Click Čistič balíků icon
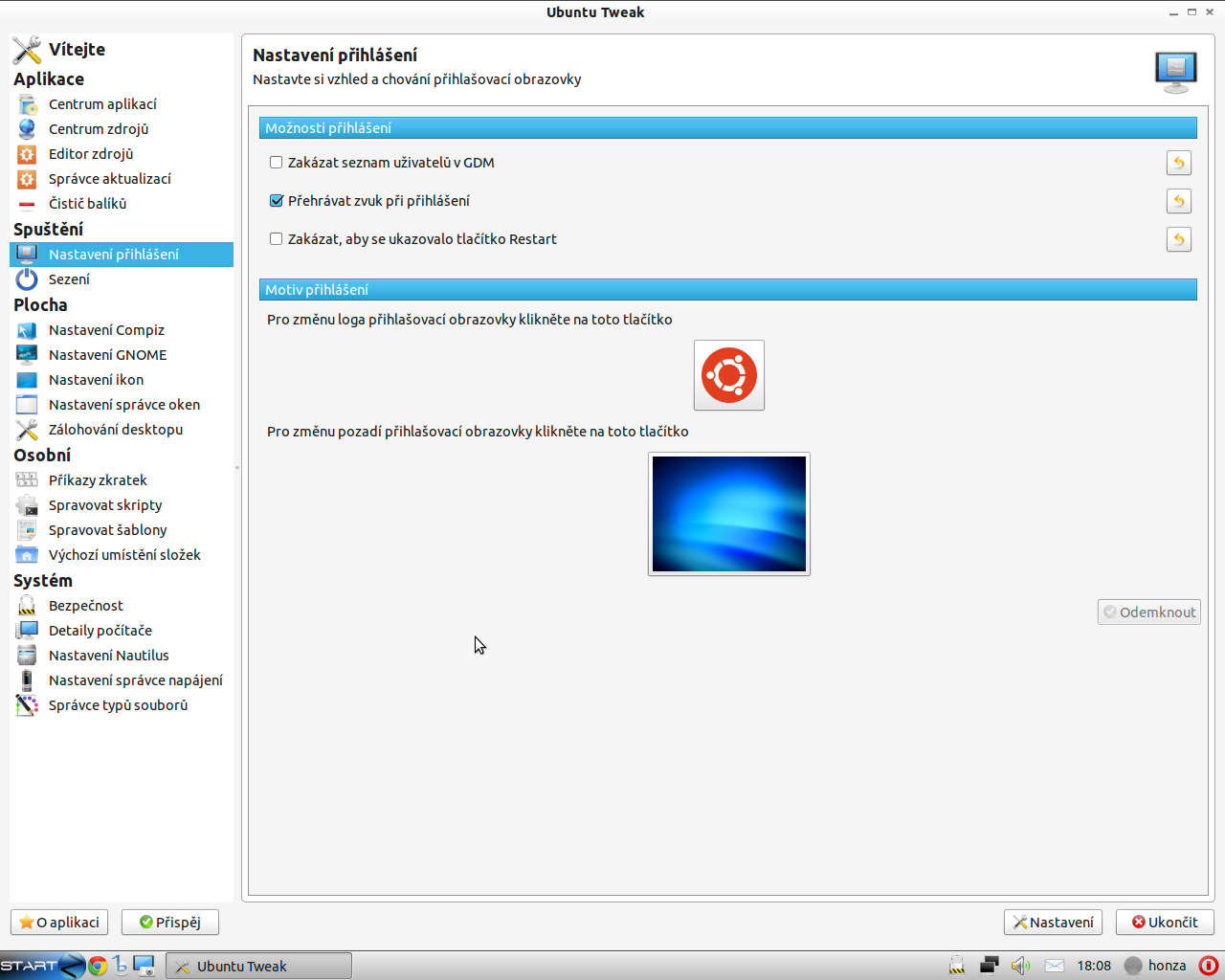This screenshot has height=980, width=1225. (x=27, y=204)
